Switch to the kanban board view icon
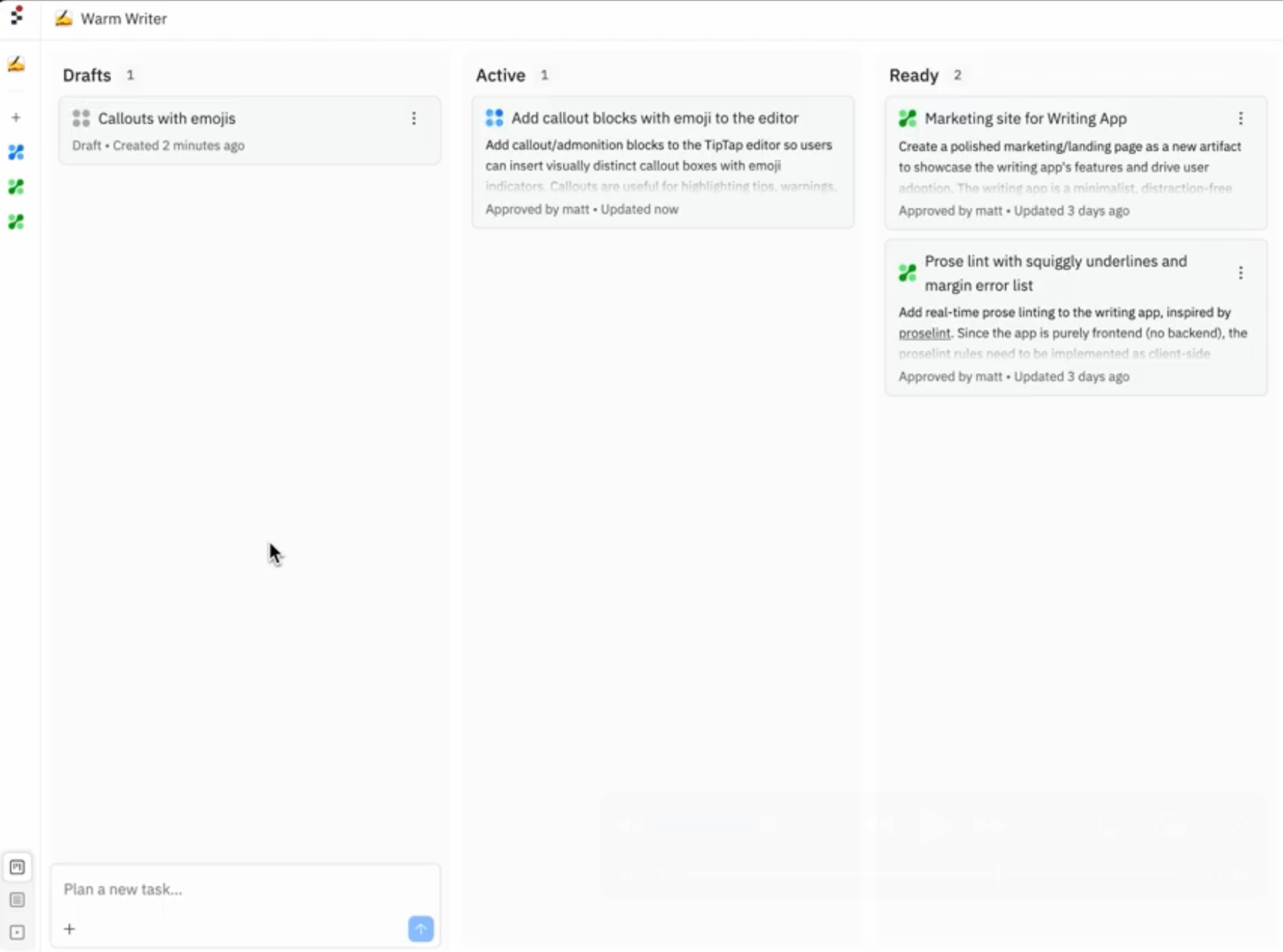The width and height of the screenshot is (1283, 952). click(x=17, y=867)
